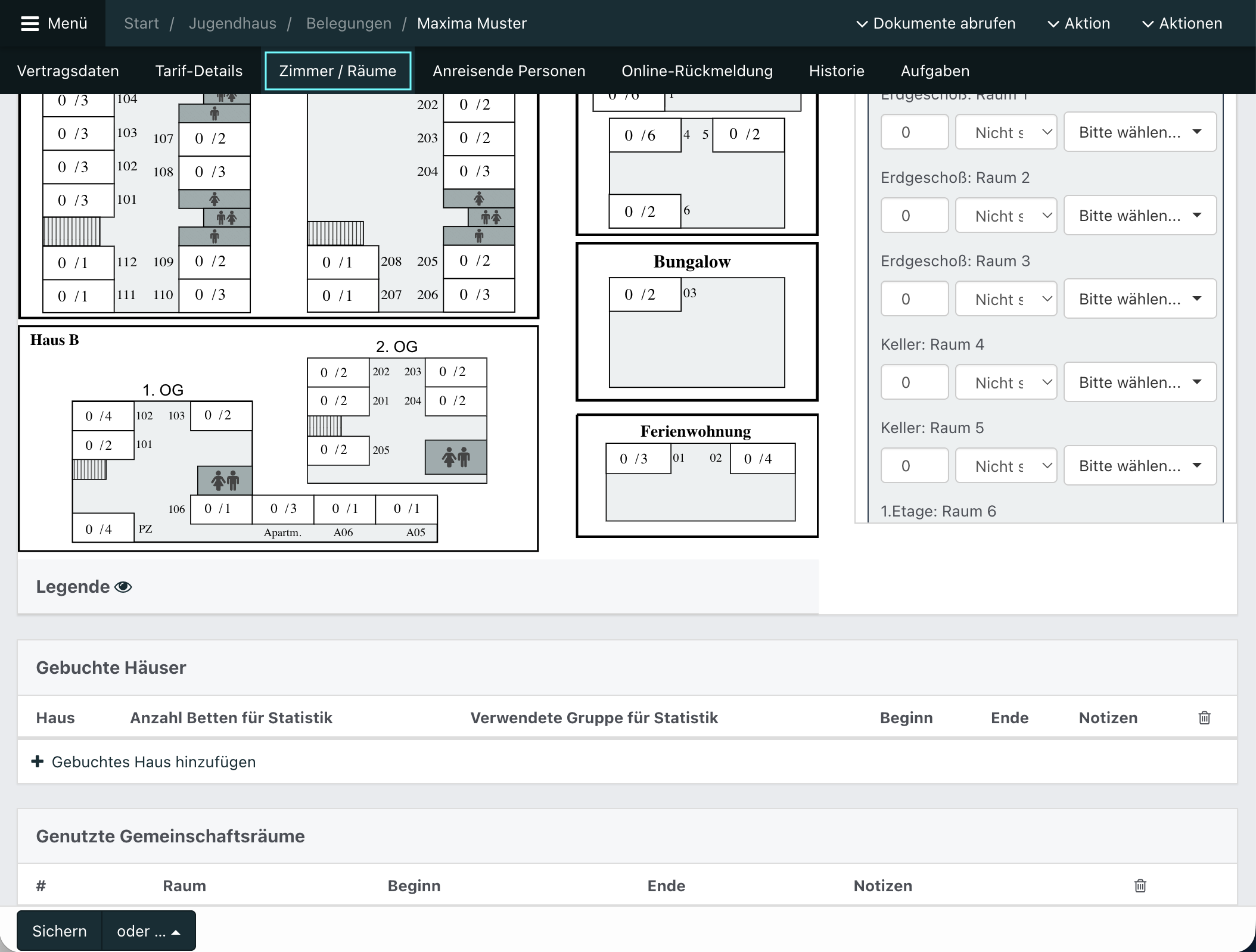Toggle the Legende eye icon
This screenshot has width=1256, height=952.
pyautogui.click(x=123, y=587)
